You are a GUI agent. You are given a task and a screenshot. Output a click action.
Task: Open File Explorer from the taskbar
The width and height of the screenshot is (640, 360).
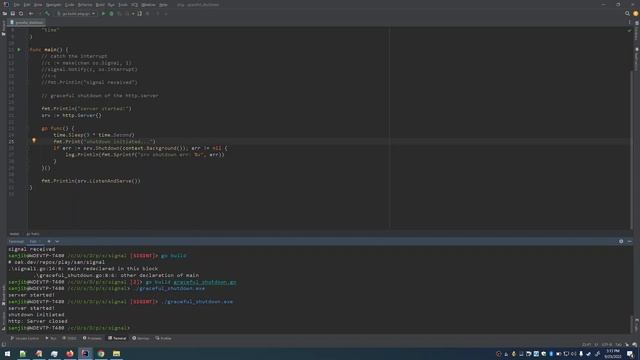[116, 353]
